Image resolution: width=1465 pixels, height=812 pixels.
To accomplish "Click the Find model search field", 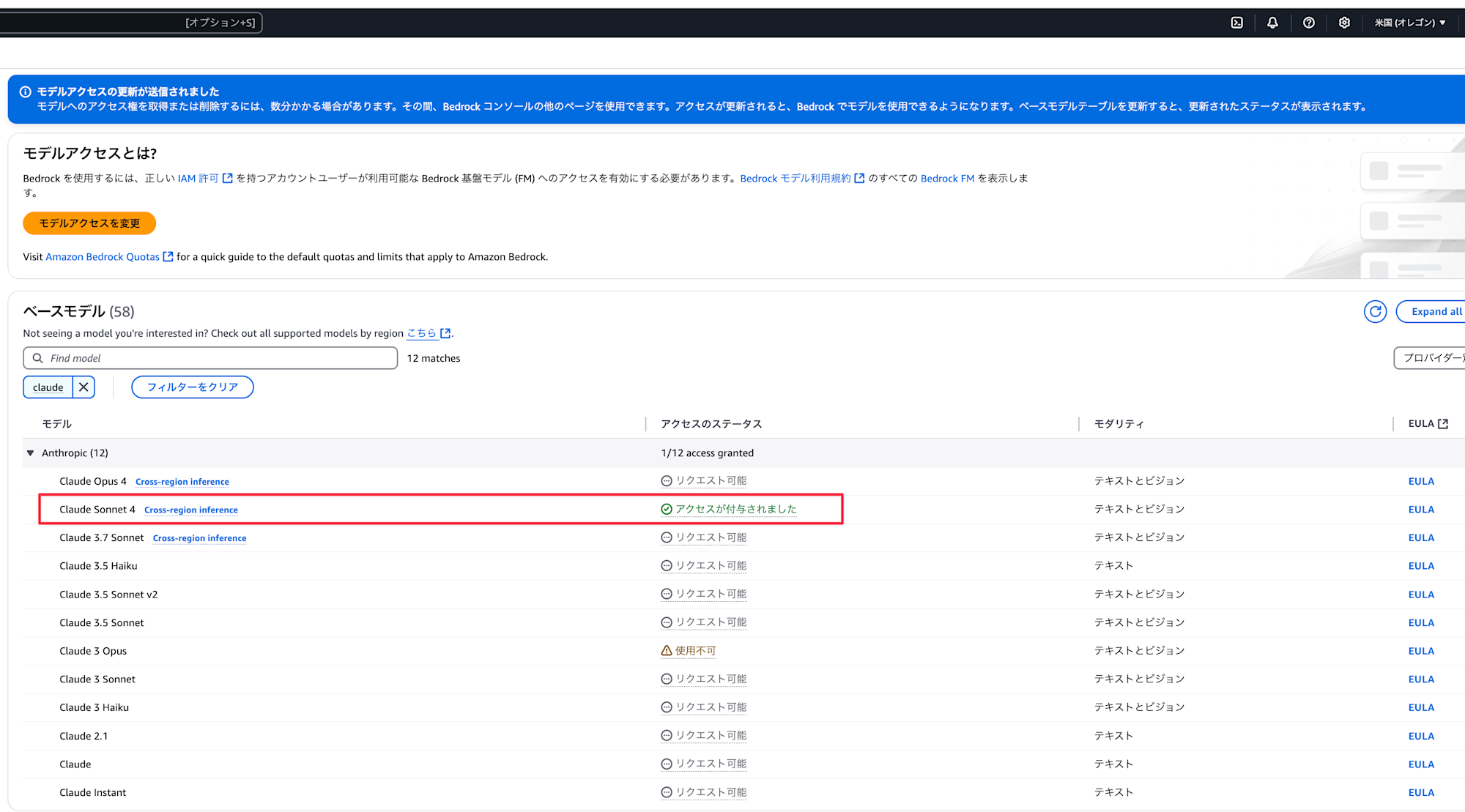I will coord(210,358).
